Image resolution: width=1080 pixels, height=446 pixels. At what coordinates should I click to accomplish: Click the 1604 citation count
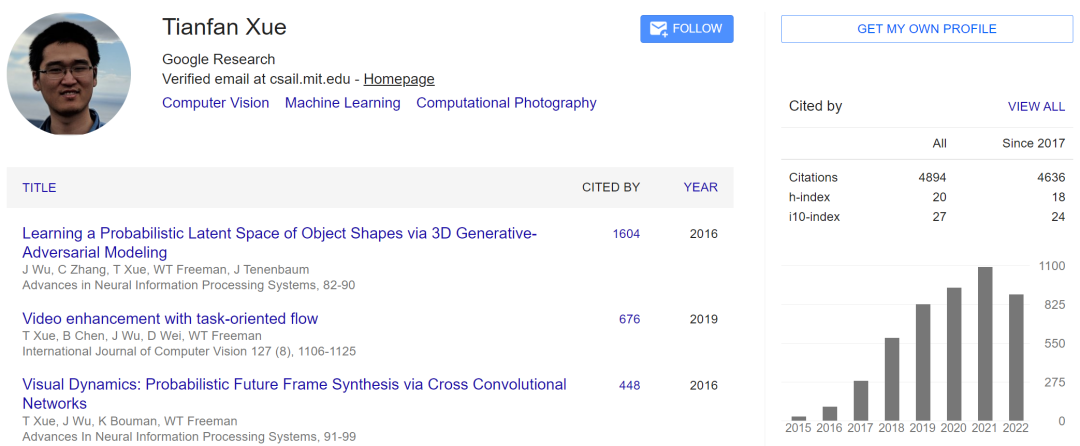pyautogui.click(x=626, y=234)
